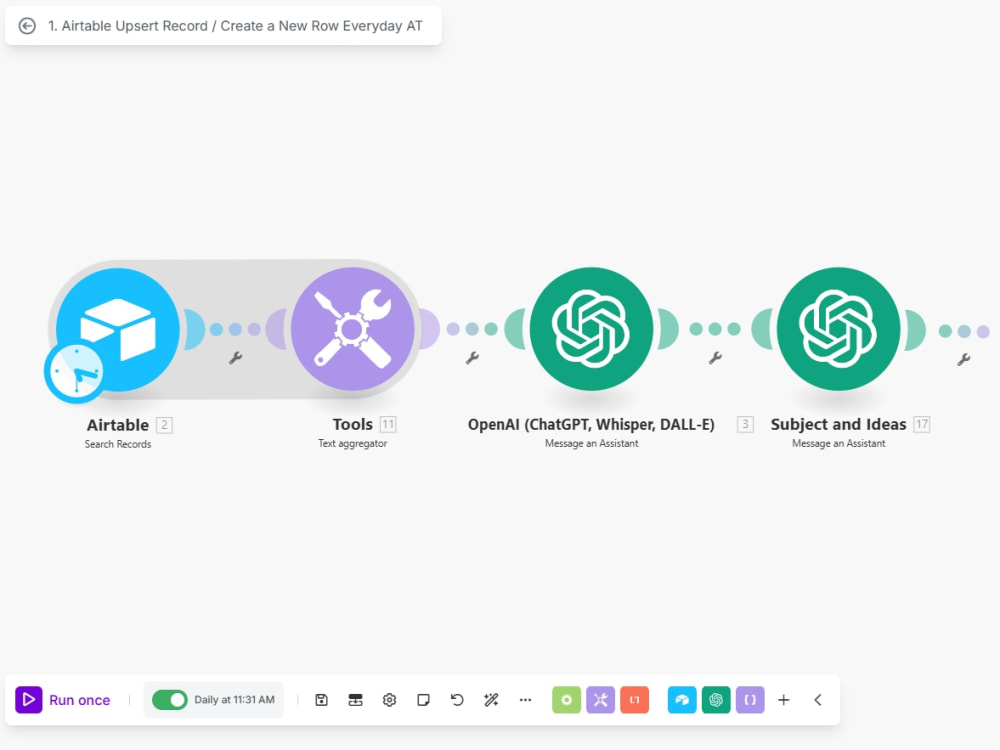Image resolution: width=1000 pixels, height=750 pixels.
Task: Open the OpenAI Message an Assistant module
Action: click(x=592, y=329)
